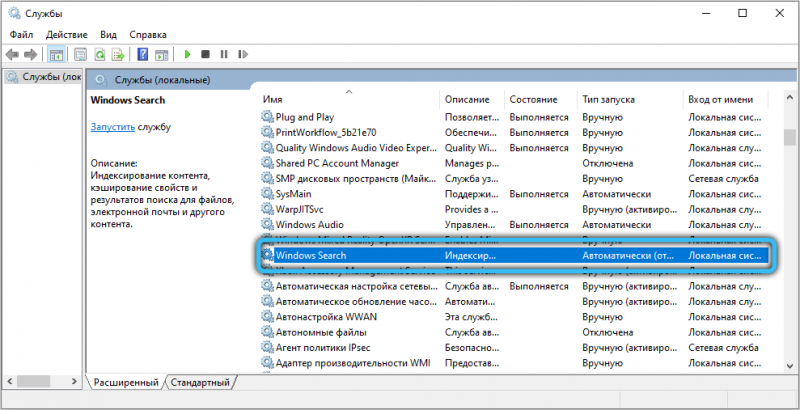
Task: Select the Автонастройка WWAN service
Action: pyautogui.click(x=514, y=317)
